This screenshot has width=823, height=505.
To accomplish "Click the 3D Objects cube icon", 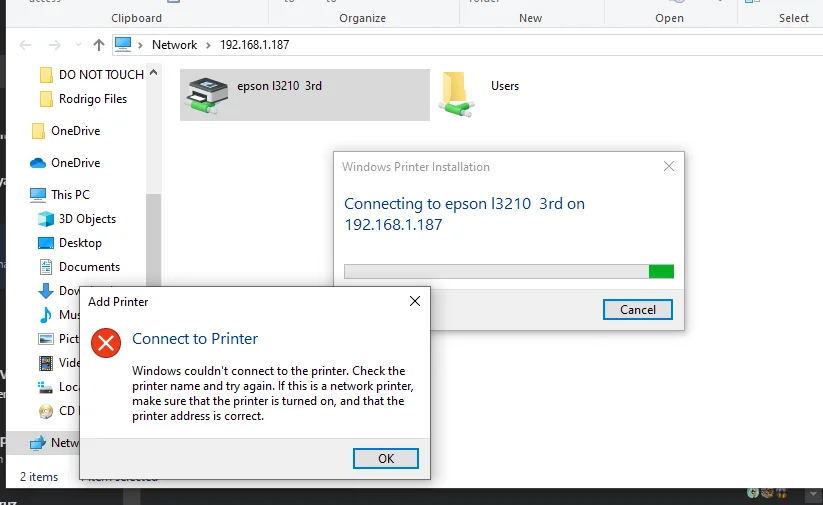I will (x=46, y=219).
